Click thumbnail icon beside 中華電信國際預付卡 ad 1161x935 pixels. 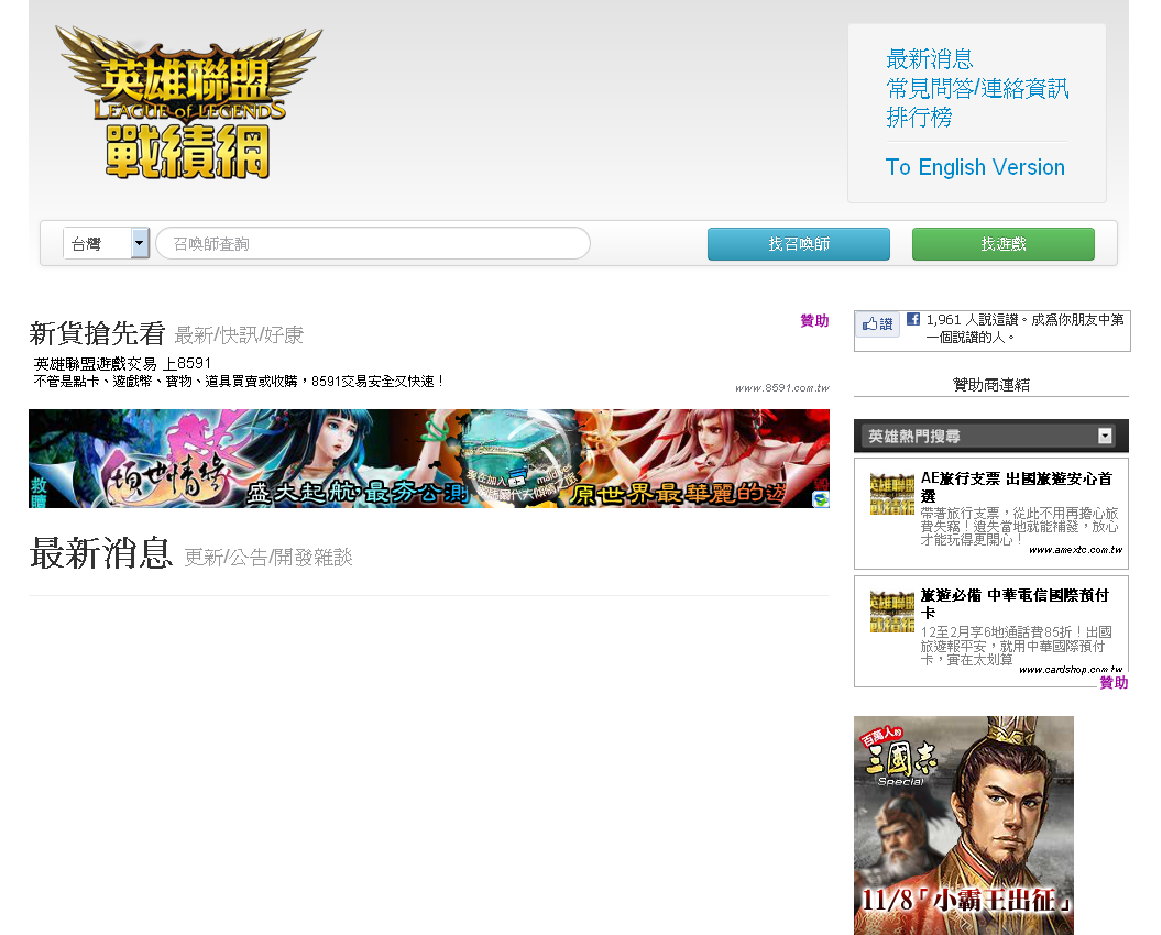tap(891, 611)
